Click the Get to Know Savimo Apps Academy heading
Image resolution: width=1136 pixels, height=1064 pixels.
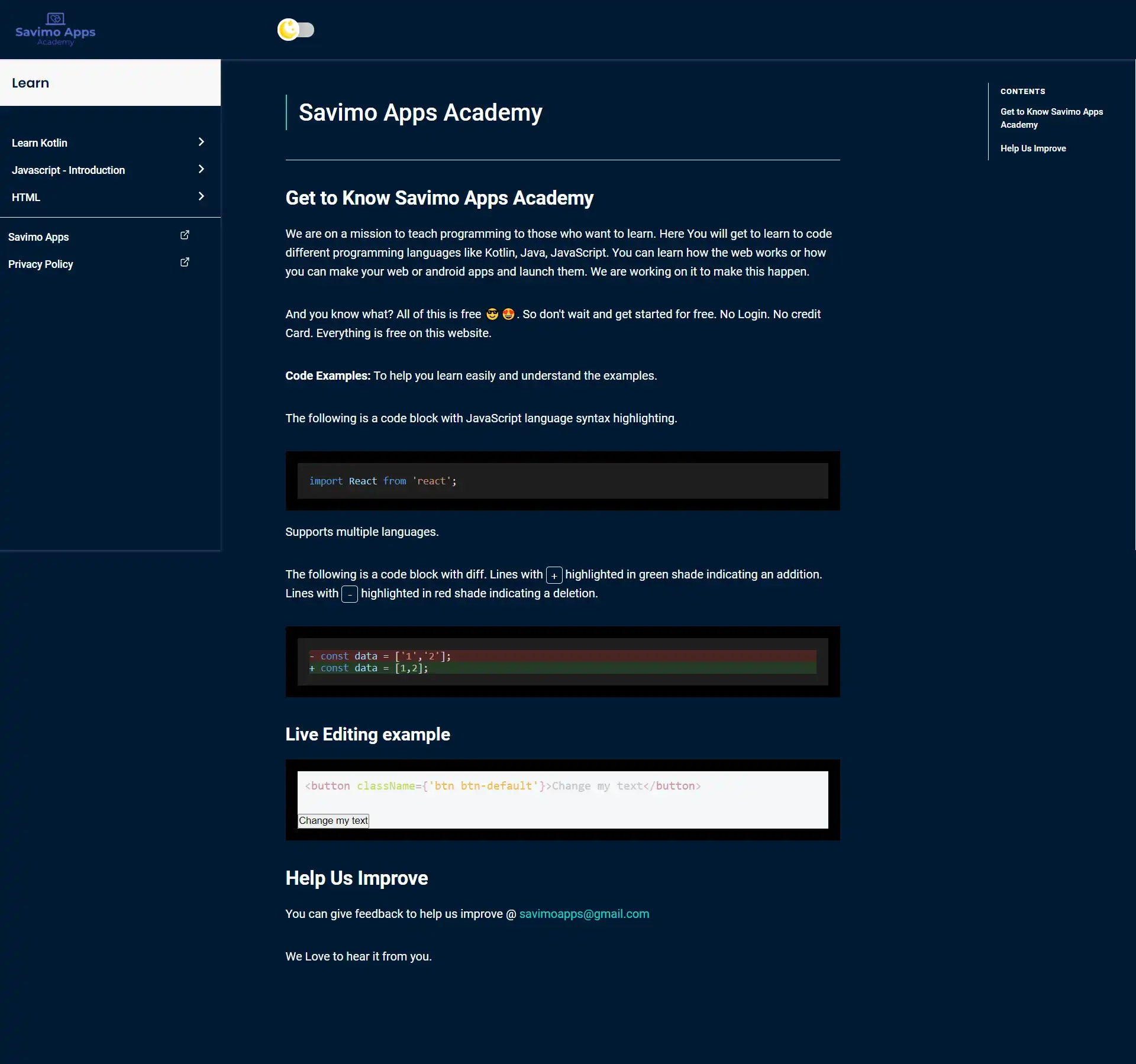pyautogui.click(x=439, y=198)
